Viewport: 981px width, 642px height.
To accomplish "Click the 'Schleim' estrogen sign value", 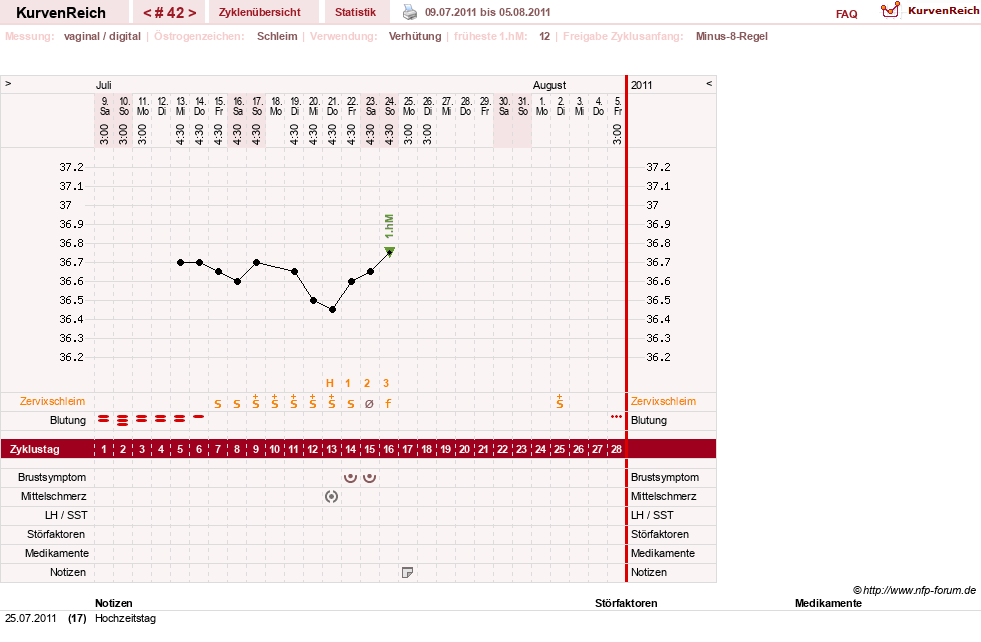I will coord(277,36).
